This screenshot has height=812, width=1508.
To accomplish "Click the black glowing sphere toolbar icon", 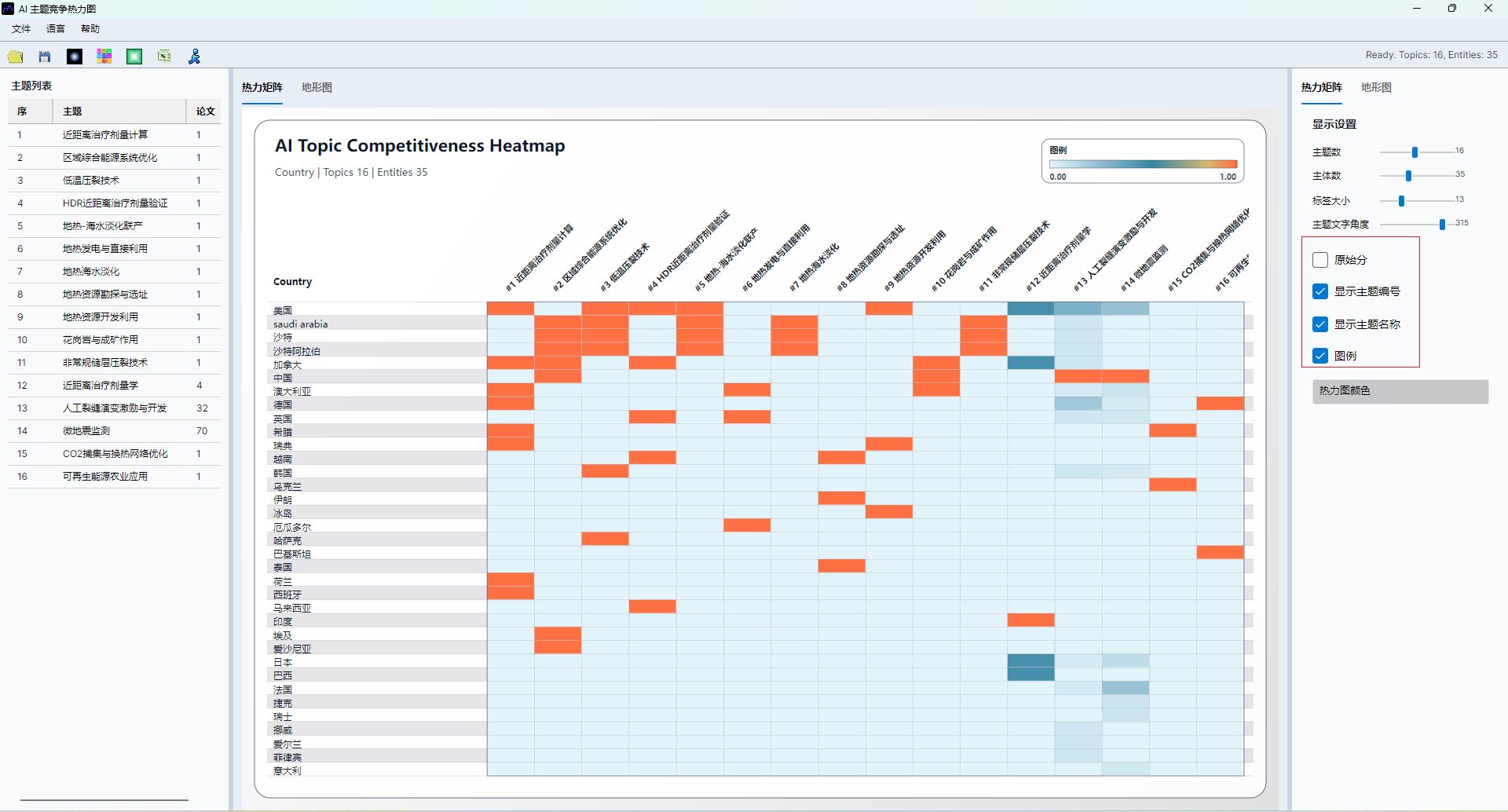I will (x=75, y=57).
